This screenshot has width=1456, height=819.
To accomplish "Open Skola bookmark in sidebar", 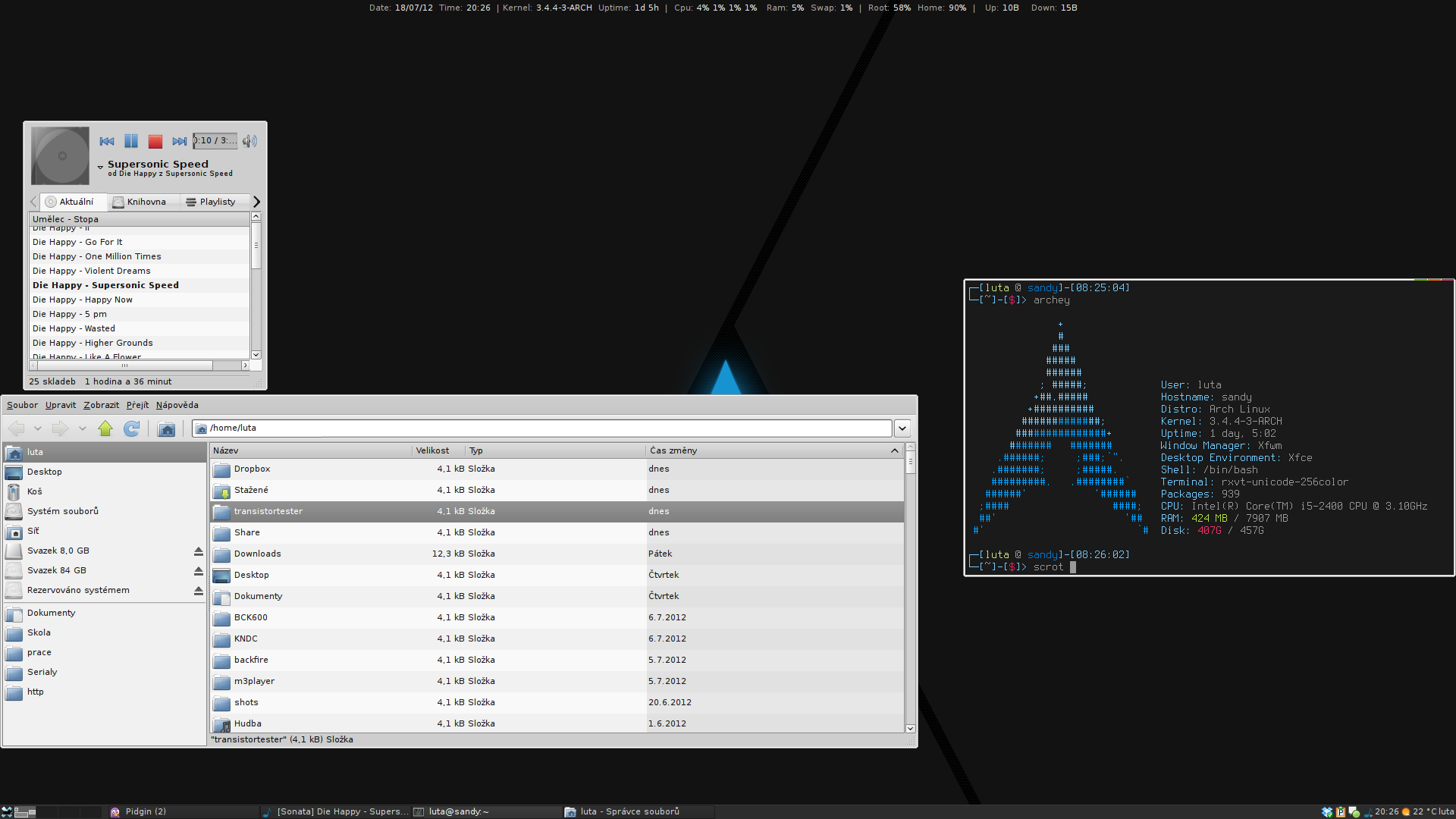I will click(105, 632).
